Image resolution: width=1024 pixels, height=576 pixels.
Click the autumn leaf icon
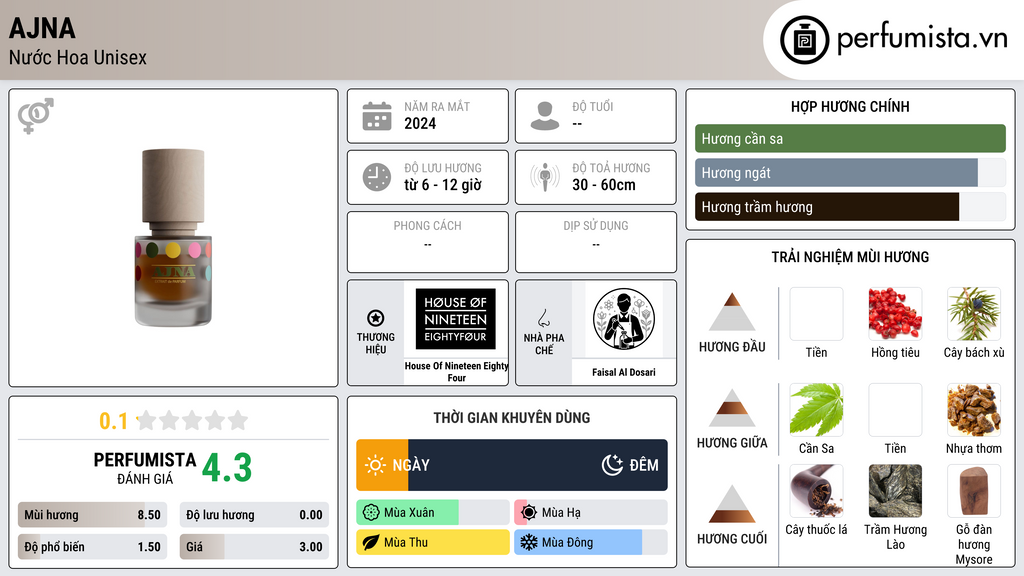[x=371, y=542]
